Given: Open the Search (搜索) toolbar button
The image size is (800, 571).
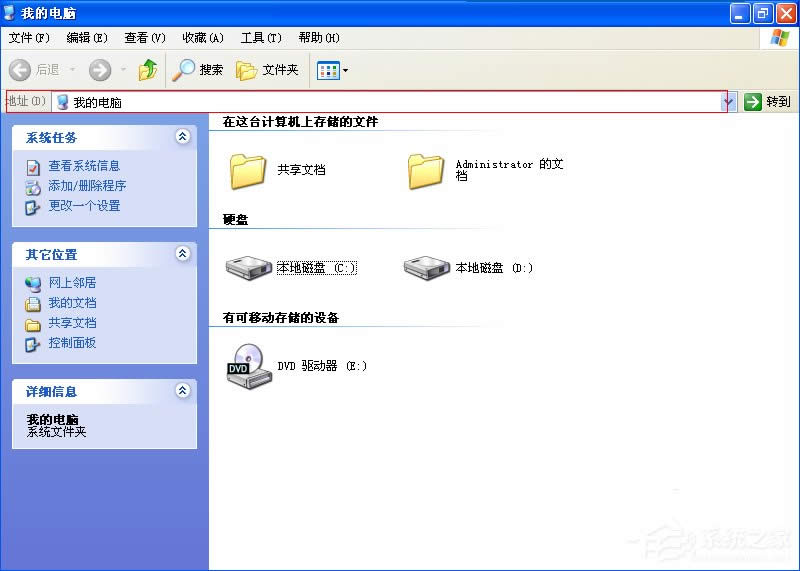Looking at the screenshot, I should 198,70.
